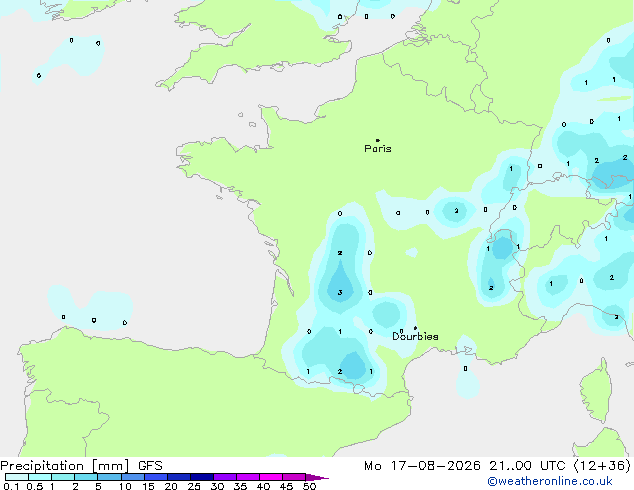This screenshot has height=490, width=634.
Task: Click the legend scale label 50
Action: (x=310, y=486)
